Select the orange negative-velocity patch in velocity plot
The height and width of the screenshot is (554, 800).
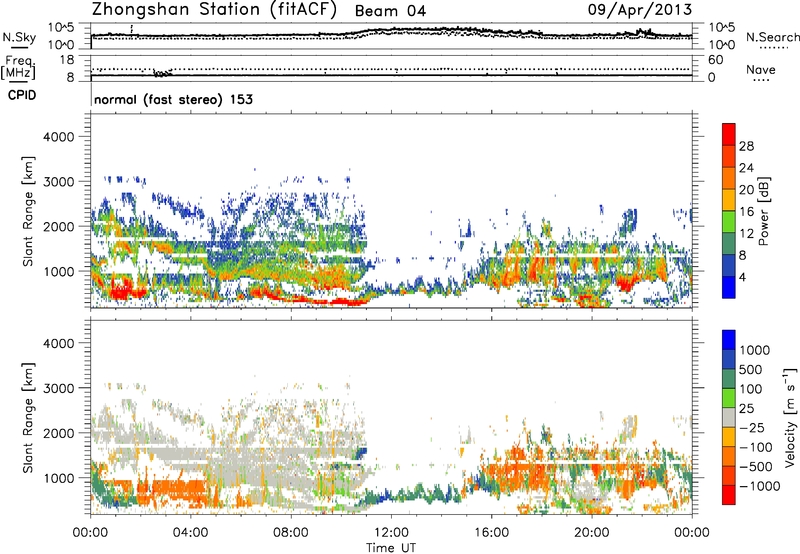tap(179, 491)
